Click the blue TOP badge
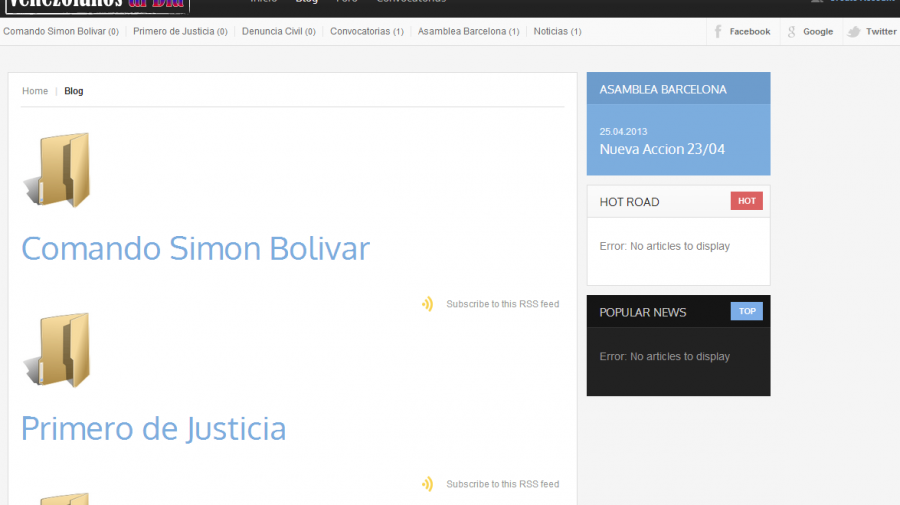Screen dimensions: 900x505 pyautogui.click(x=746, y=311)
